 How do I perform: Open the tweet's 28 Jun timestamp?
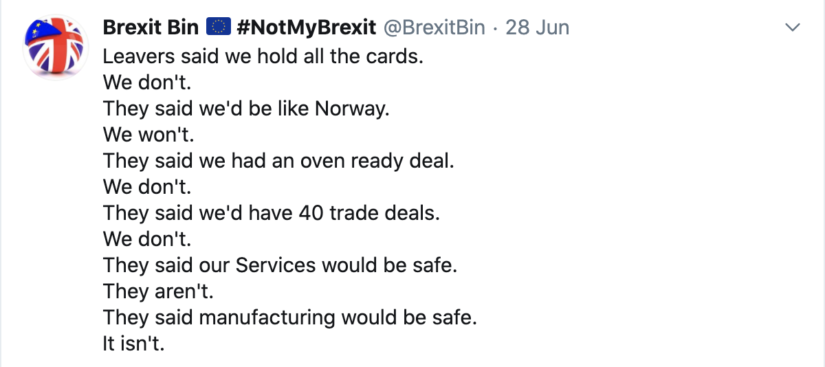click(x=537, y=27)
